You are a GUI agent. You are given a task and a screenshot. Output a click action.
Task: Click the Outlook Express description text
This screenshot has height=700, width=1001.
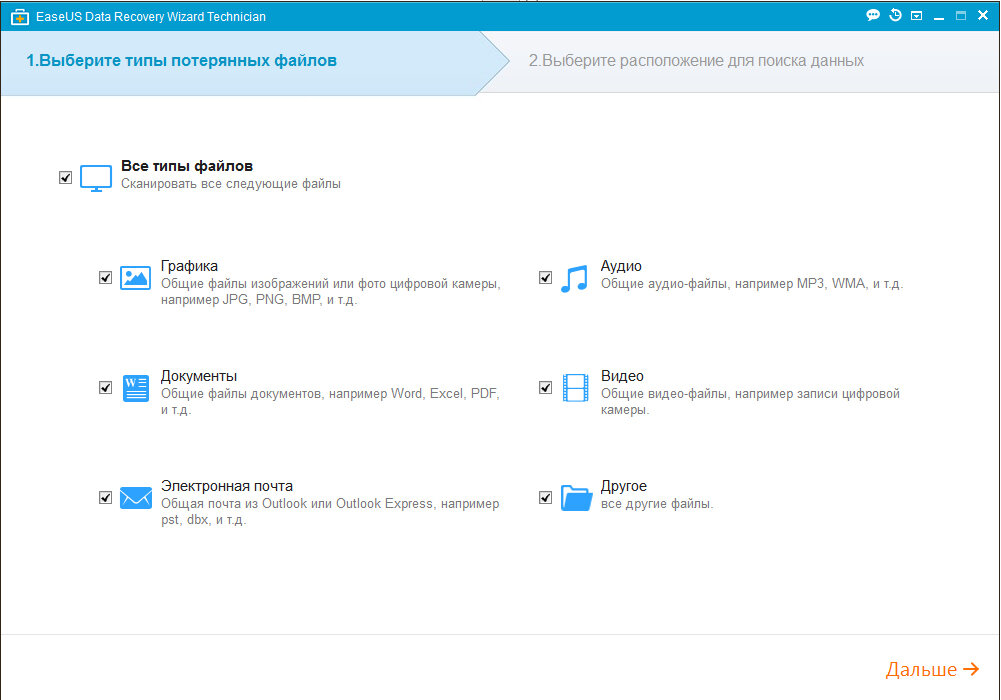tap(330, 511)
